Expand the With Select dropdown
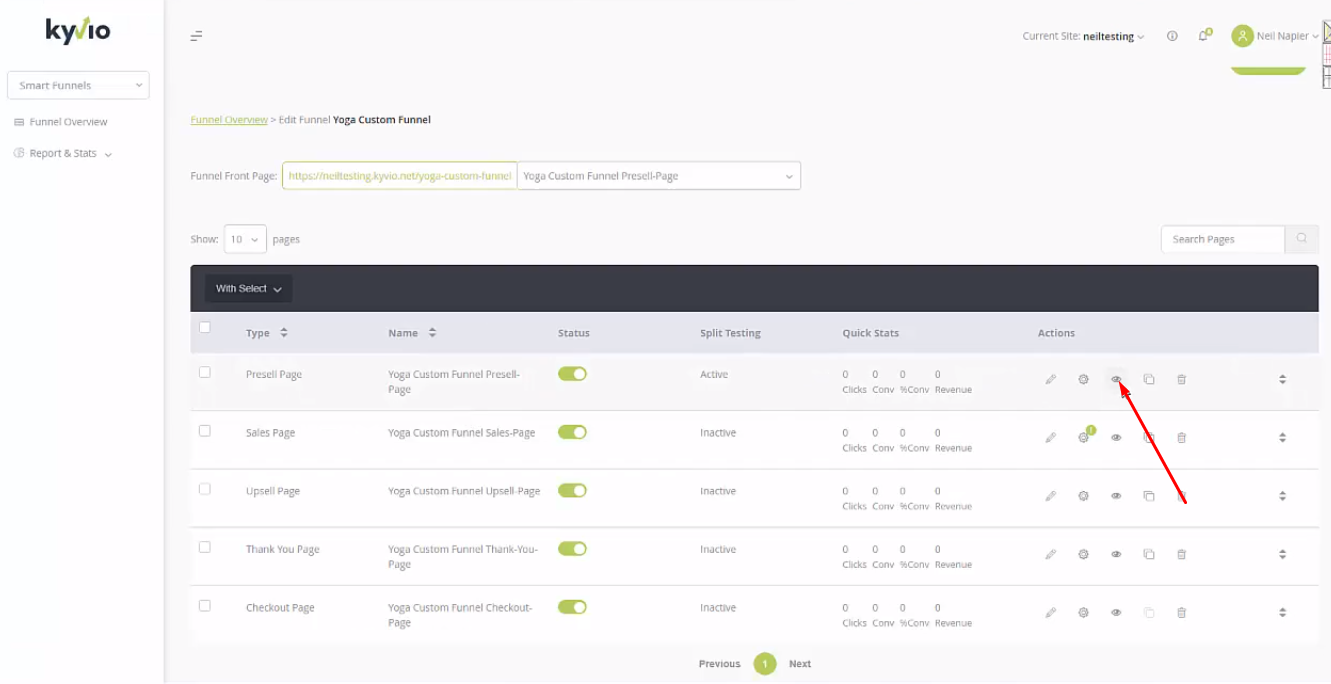 (x=249, y=289)
